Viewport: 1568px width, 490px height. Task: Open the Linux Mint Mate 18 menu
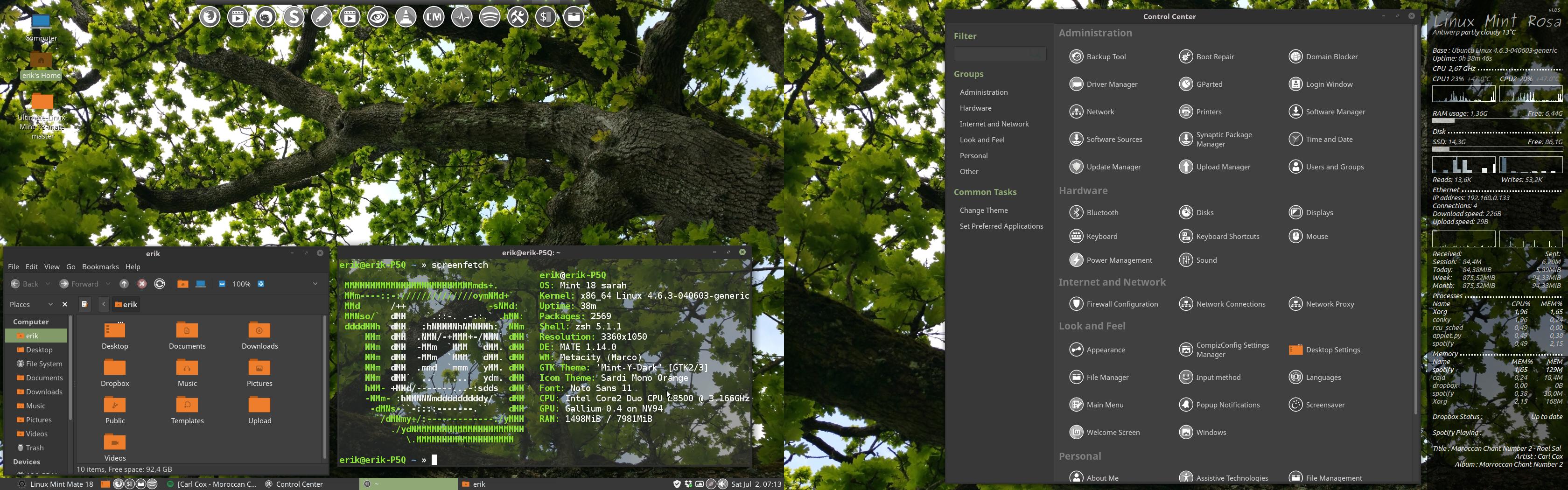[x=55, y=484]
